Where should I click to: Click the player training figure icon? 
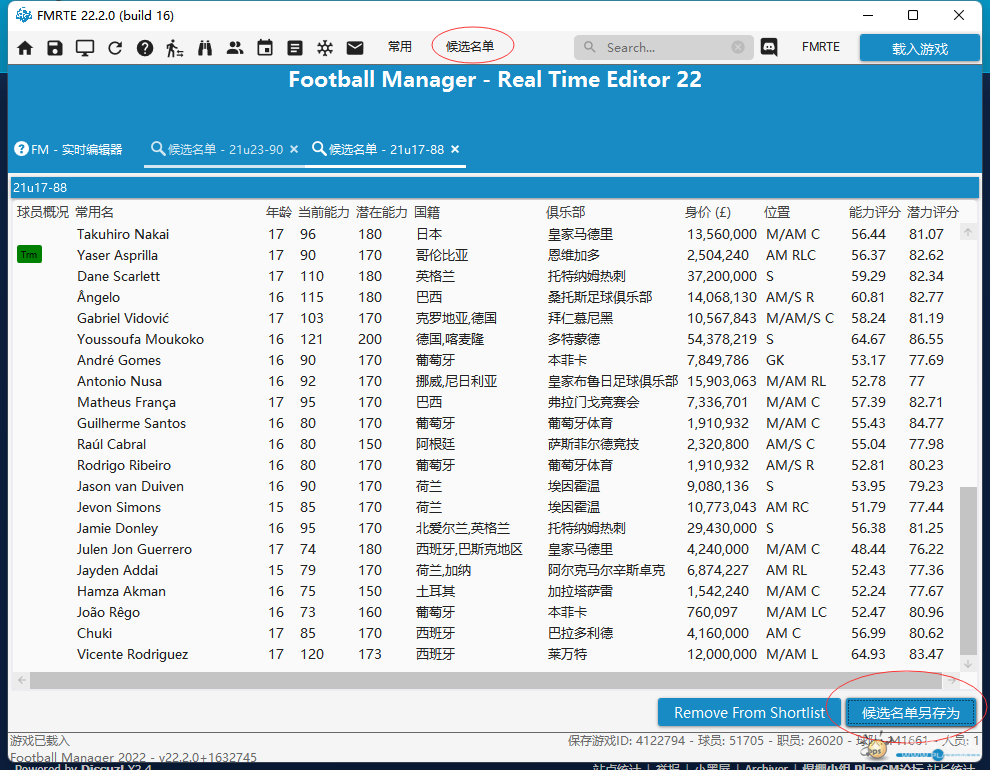coord(175,48)
